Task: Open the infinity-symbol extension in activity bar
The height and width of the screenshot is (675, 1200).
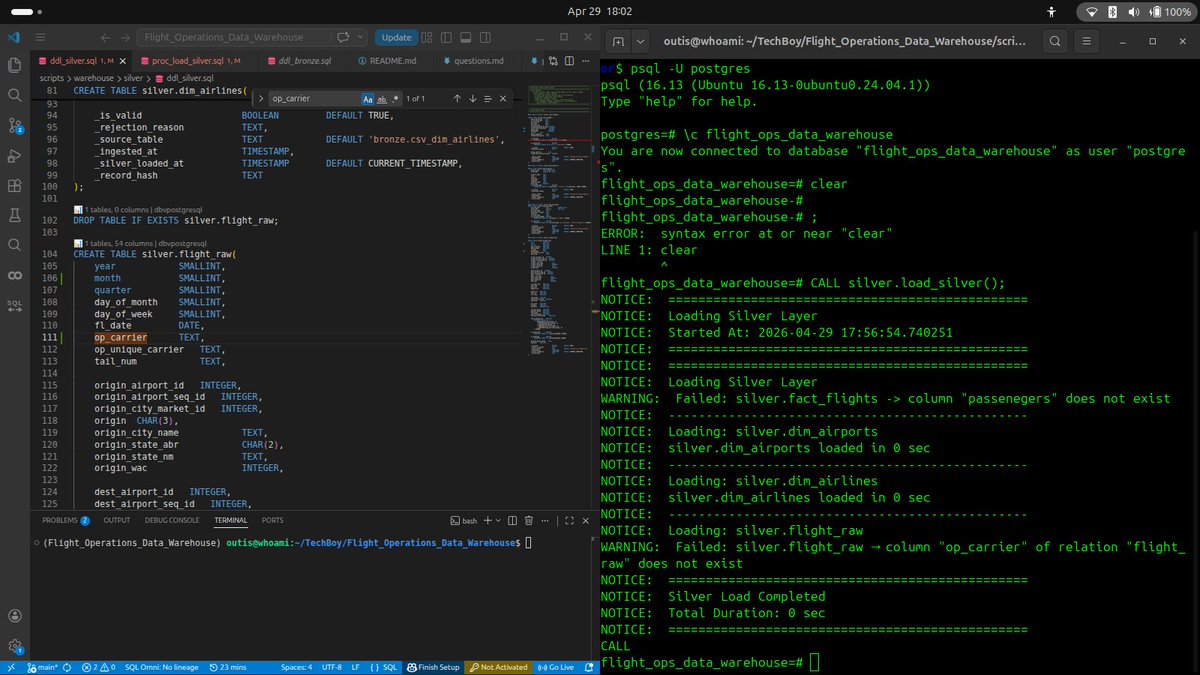Action: click(x=15, y=275)
